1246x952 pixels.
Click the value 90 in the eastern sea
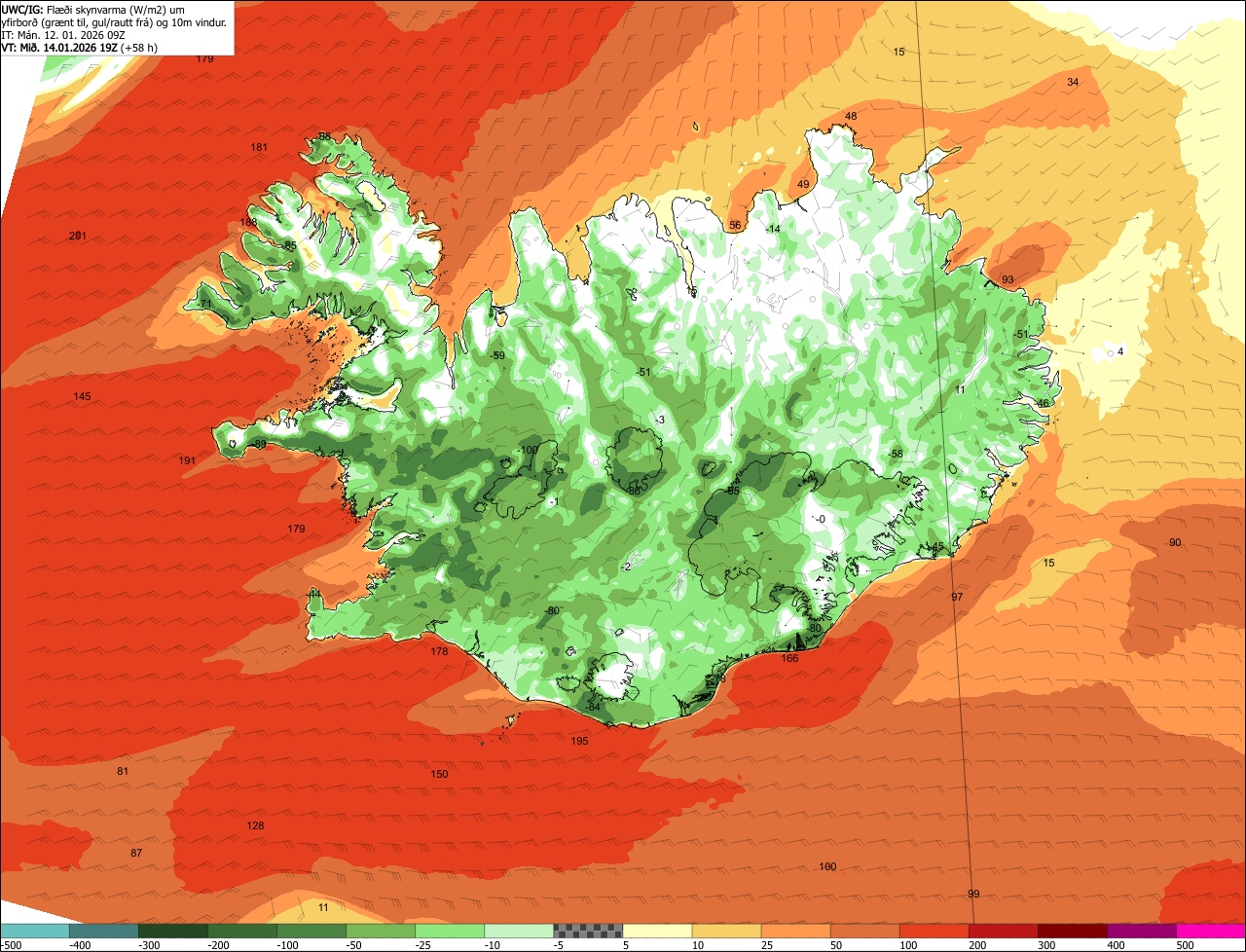1175,542
